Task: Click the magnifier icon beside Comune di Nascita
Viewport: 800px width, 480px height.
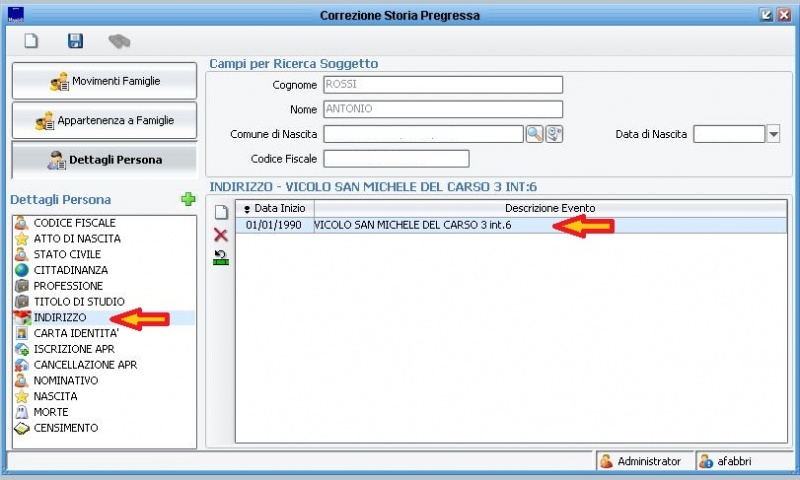Action: click(534, 134)
